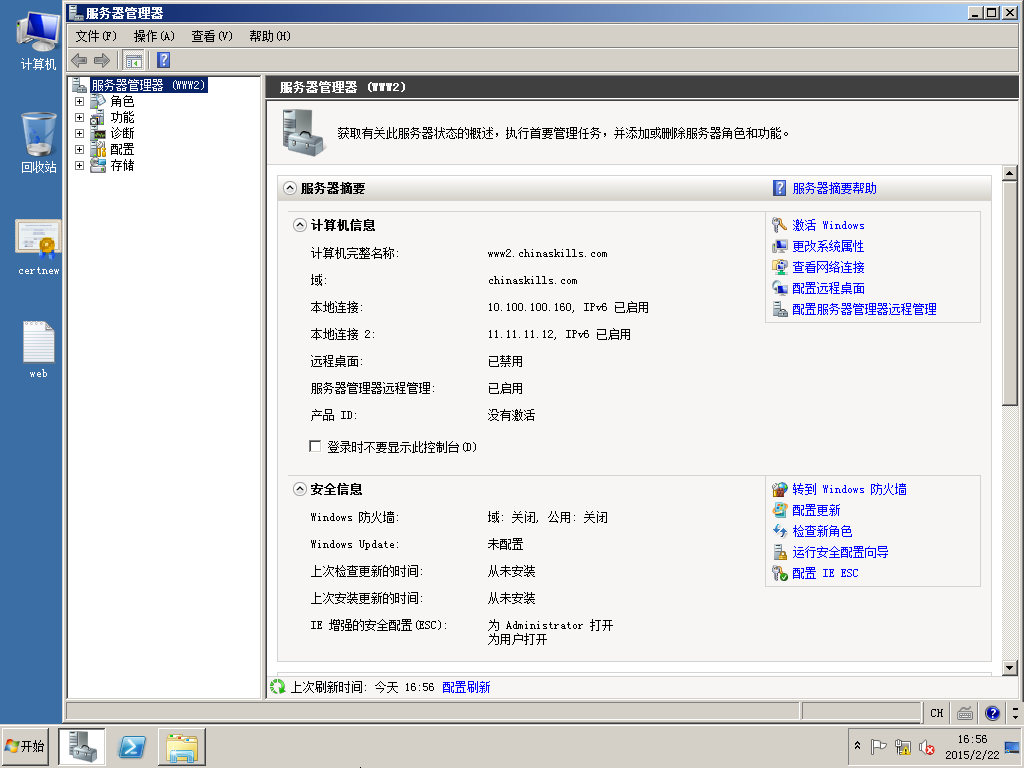Open Windows Explorer from the taskbar
This screenshot has height=768, width=1024.
tap(182, 747)
